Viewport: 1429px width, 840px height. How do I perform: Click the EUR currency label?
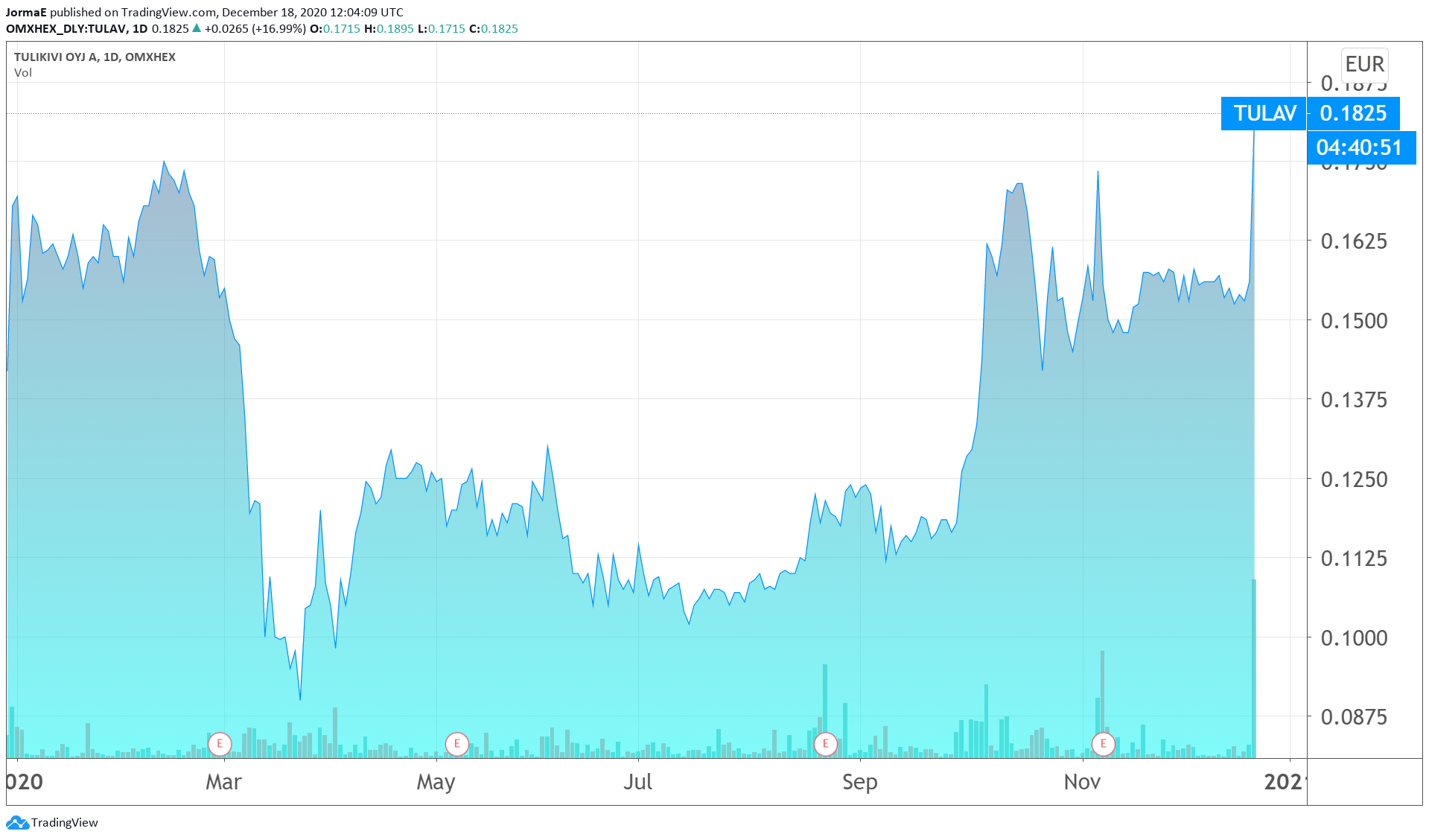pos(1364,64)
